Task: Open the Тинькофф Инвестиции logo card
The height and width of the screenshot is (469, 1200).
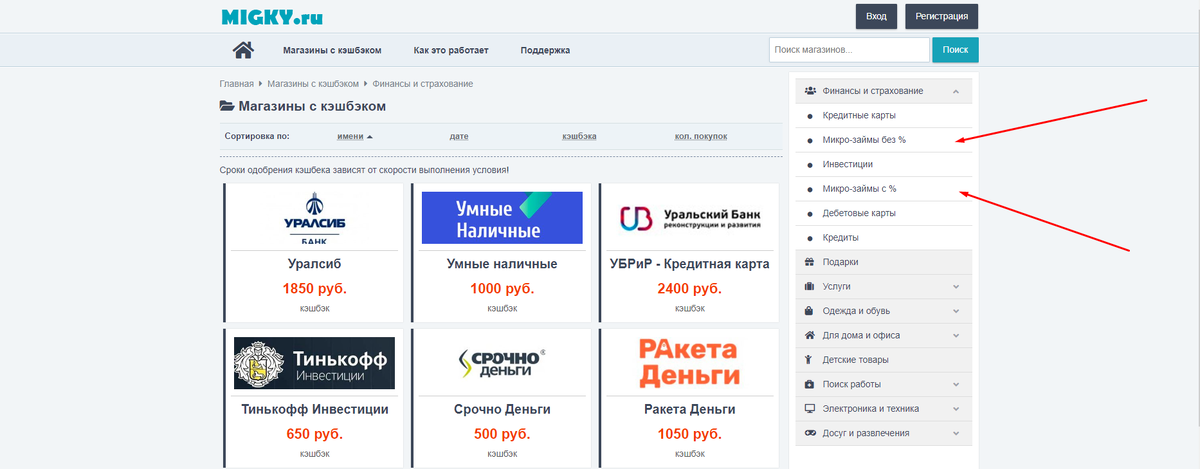Action: [314, 363]
